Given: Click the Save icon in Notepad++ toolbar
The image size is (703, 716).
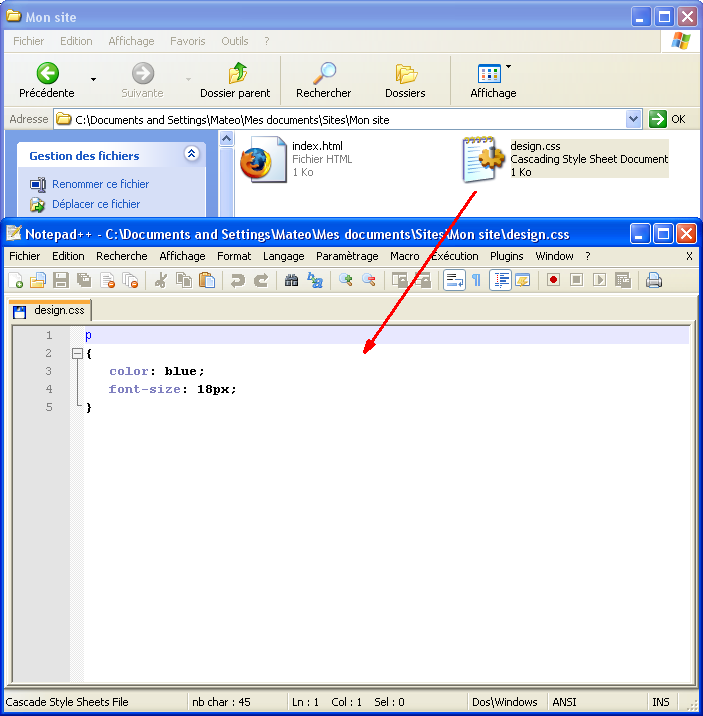Looking at the screenshot, I should [61, 280].
